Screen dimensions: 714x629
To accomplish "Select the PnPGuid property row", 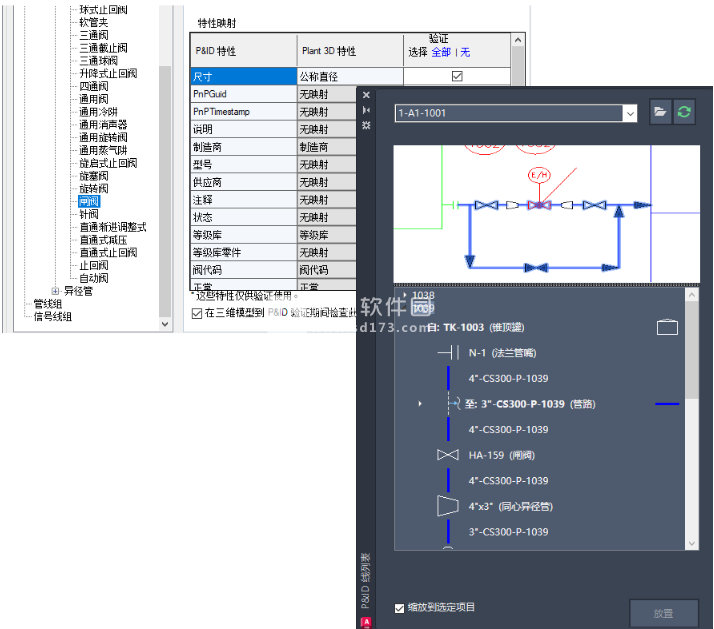I will tap(244, 94).
